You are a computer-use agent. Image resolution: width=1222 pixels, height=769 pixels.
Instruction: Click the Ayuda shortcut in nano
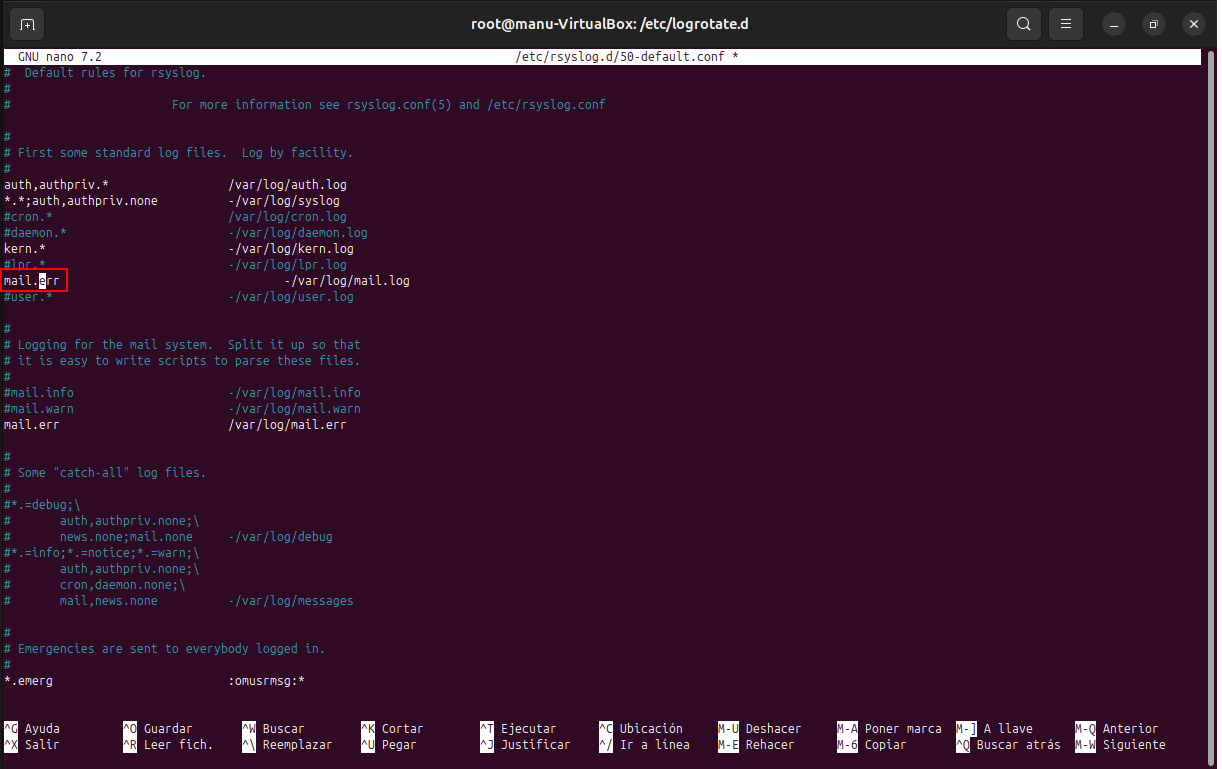click(42, 729)
